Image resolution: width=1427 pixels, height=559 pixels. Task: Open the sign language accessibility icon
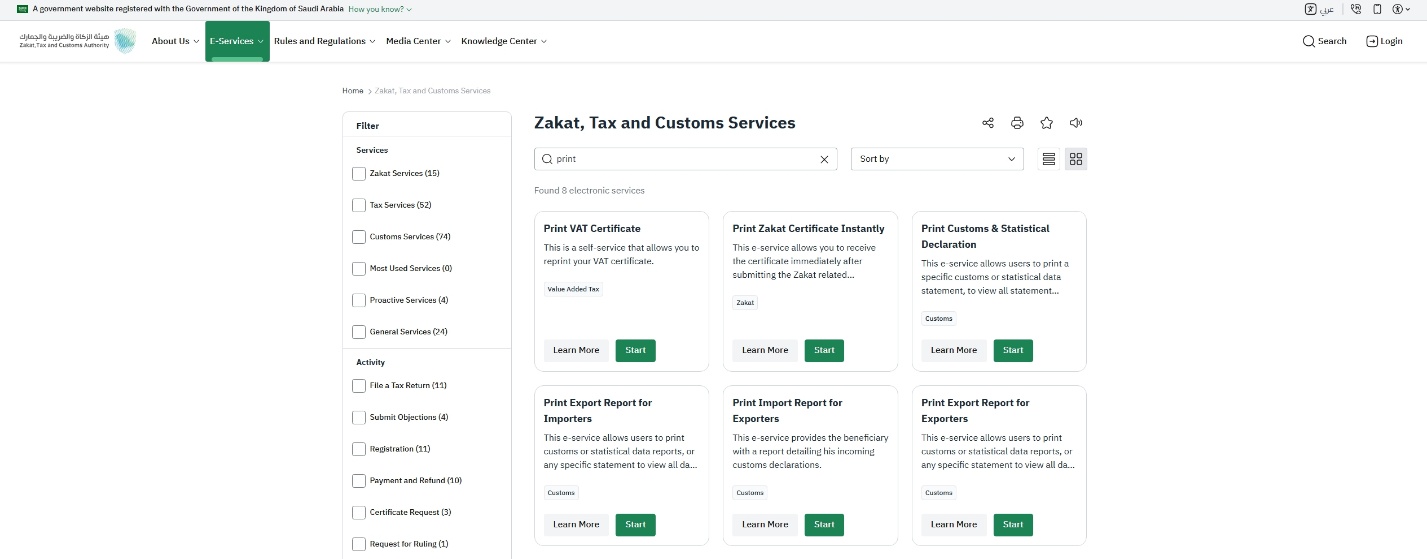pos(1311,9)
